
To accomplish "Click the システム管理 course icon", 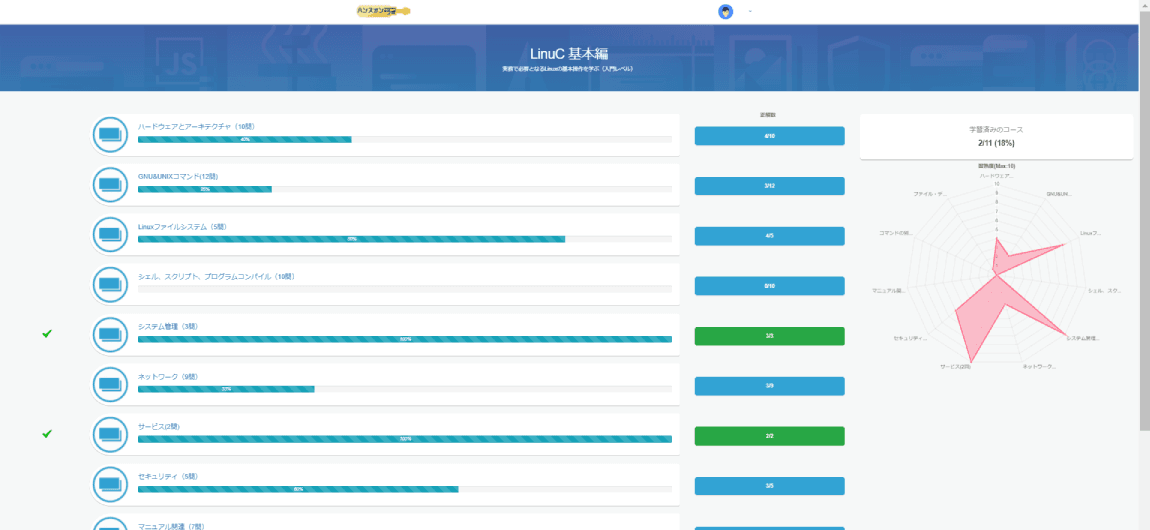I will pos(110,334).
